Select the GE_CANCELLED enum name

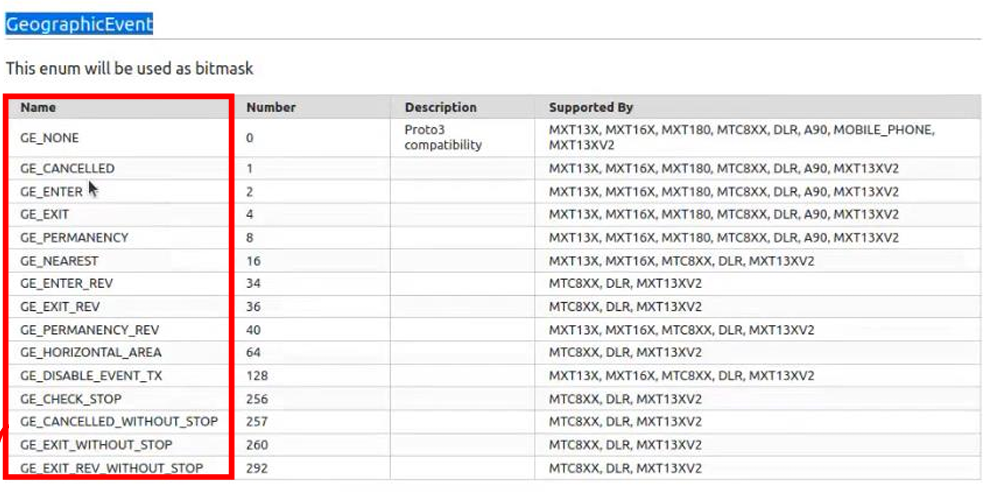pyautogui.click(x=67, y=169)
